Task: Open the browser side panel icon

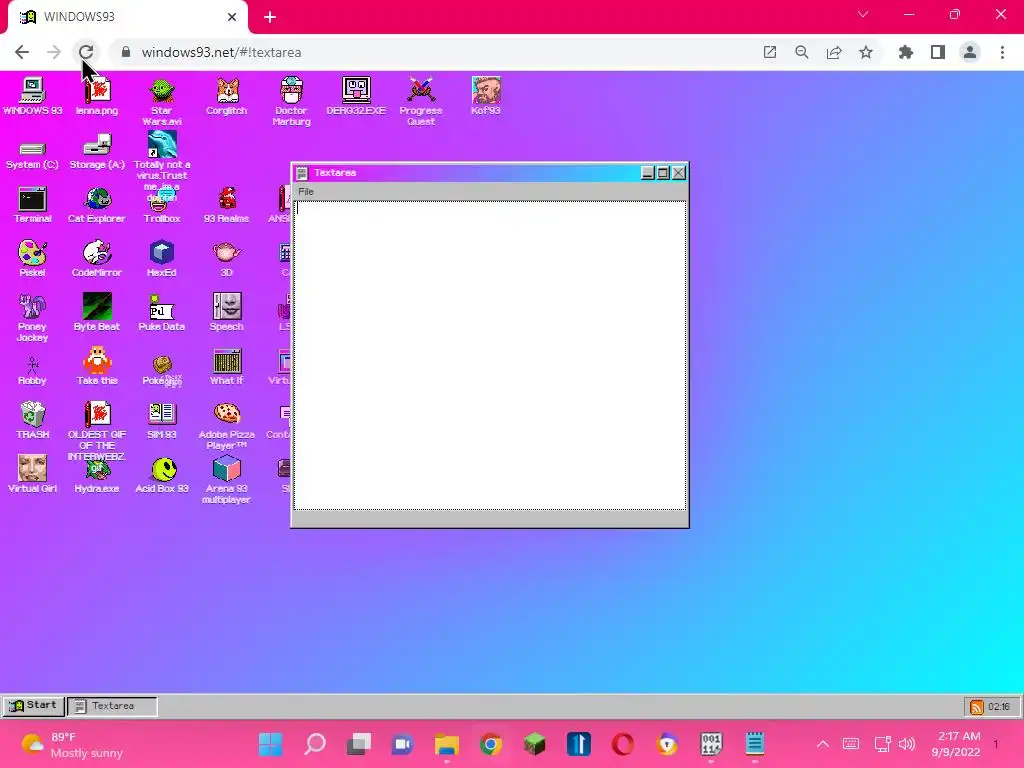Action: point(938,52)
